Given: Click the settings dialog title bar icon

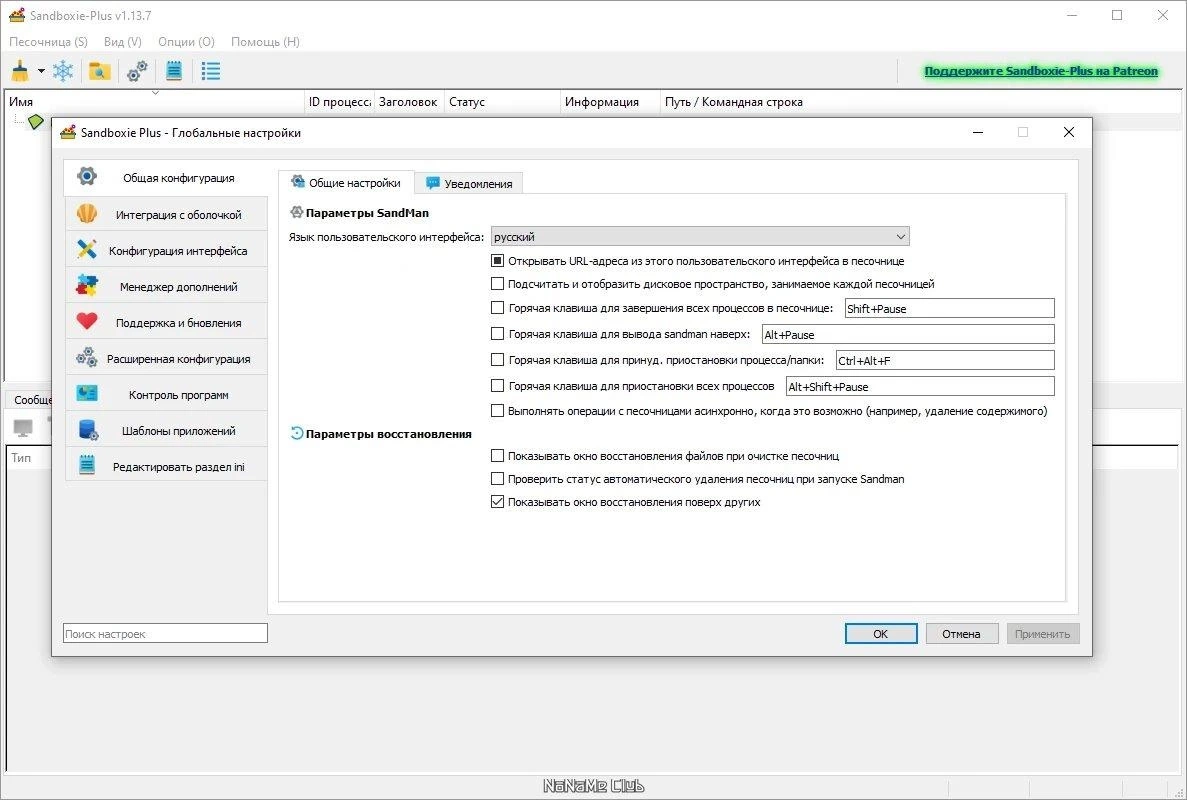Looking at the screenshot, I should [68, 132].
